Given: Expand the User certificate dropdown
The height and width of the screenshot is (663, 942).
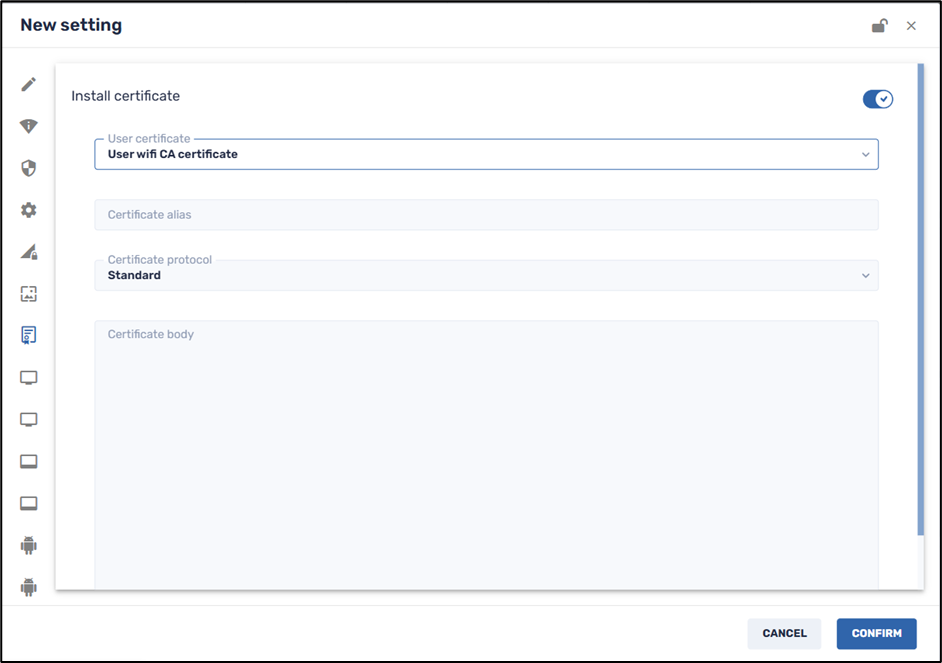Looking at the screenshot, I should pos(486,154).
